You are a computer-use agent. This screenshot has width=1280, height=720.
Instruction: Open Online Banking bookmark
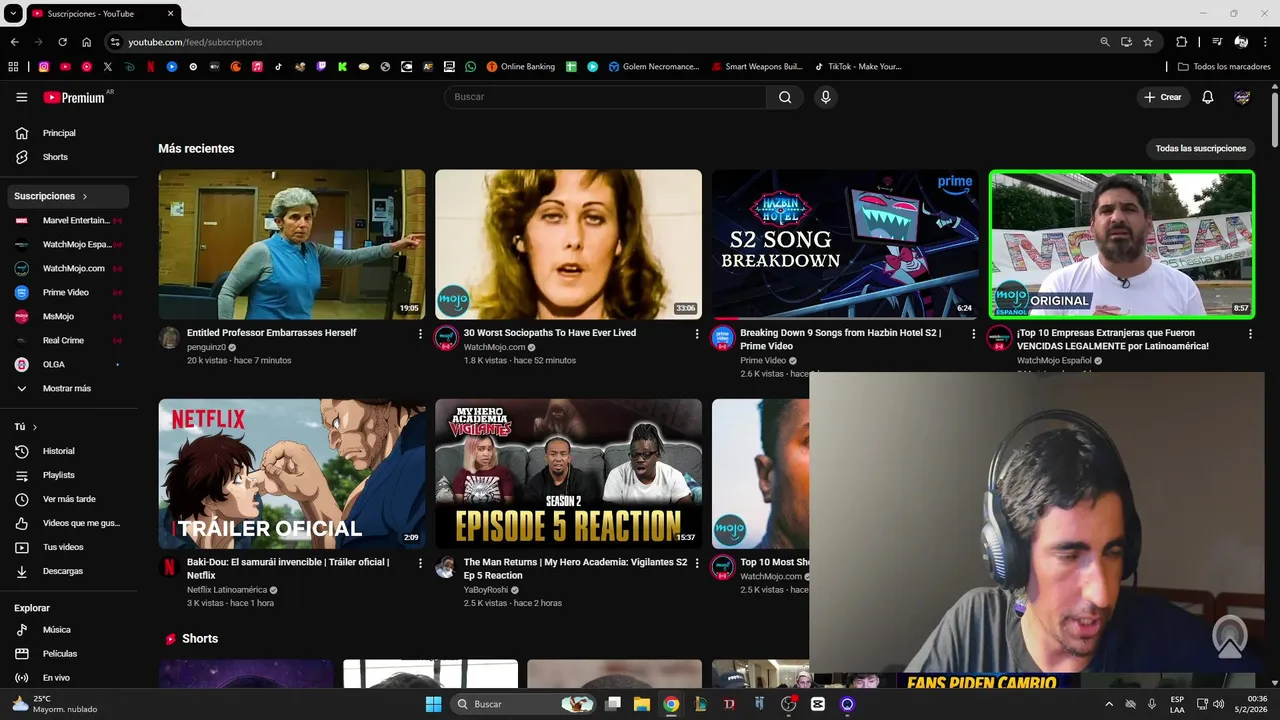[x=520, y=67]
